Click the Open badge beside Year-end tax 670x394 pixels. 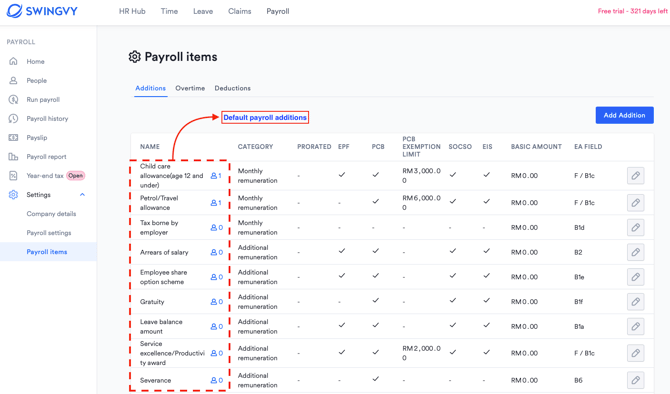tap(76, 176)
